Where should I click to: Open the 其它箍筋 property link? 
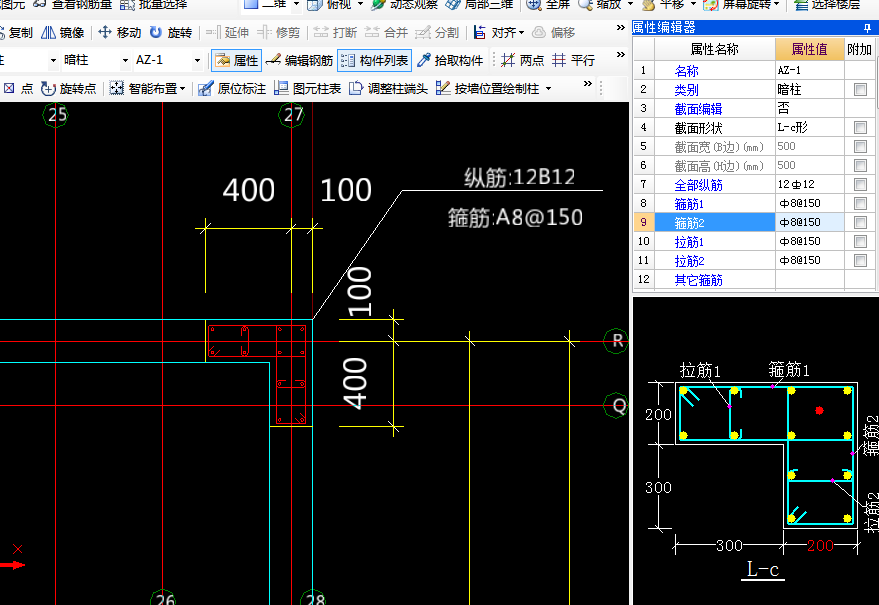pos(698,280)
